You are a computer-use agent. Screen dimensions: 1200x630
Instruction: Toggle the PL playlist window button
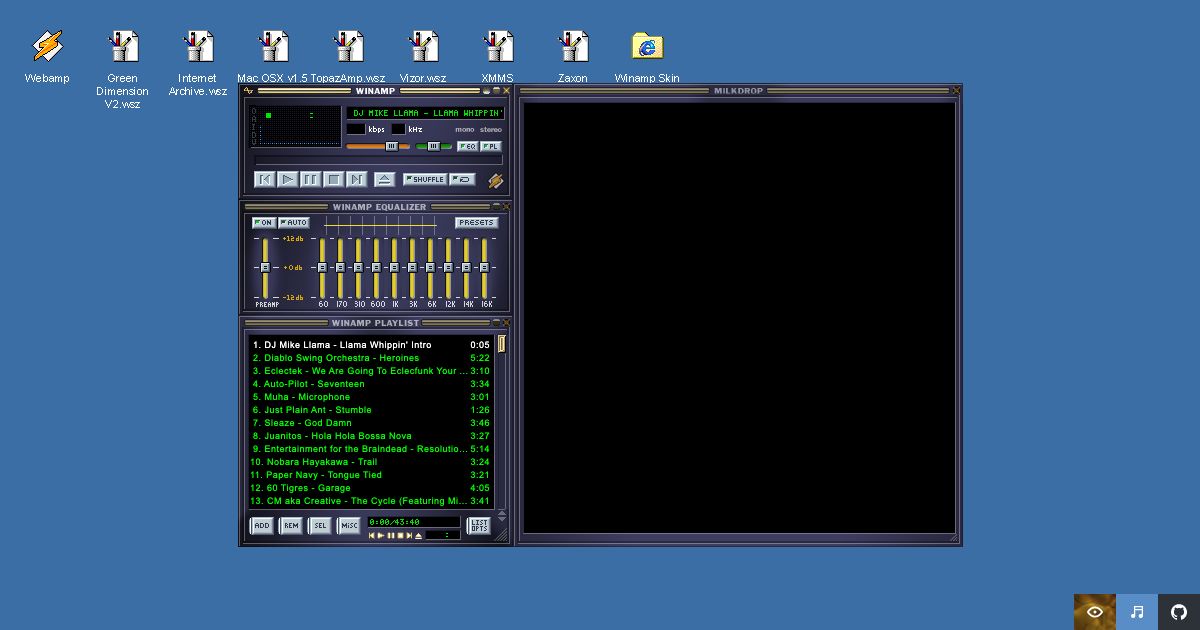tap(491, 146)
